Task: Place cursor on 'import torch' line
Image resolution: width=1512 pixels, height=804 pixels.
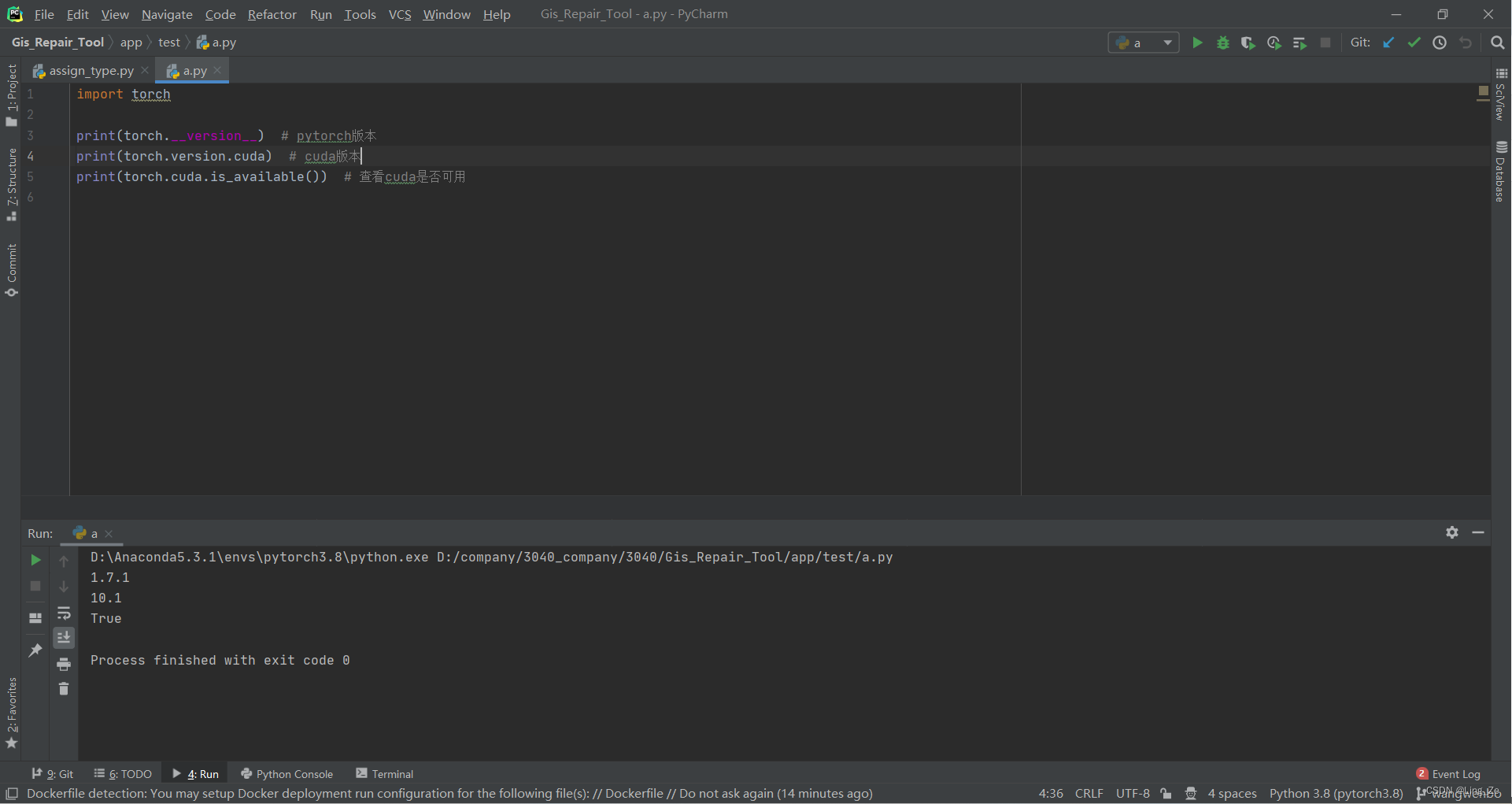Action: click(x=124, y=94)
